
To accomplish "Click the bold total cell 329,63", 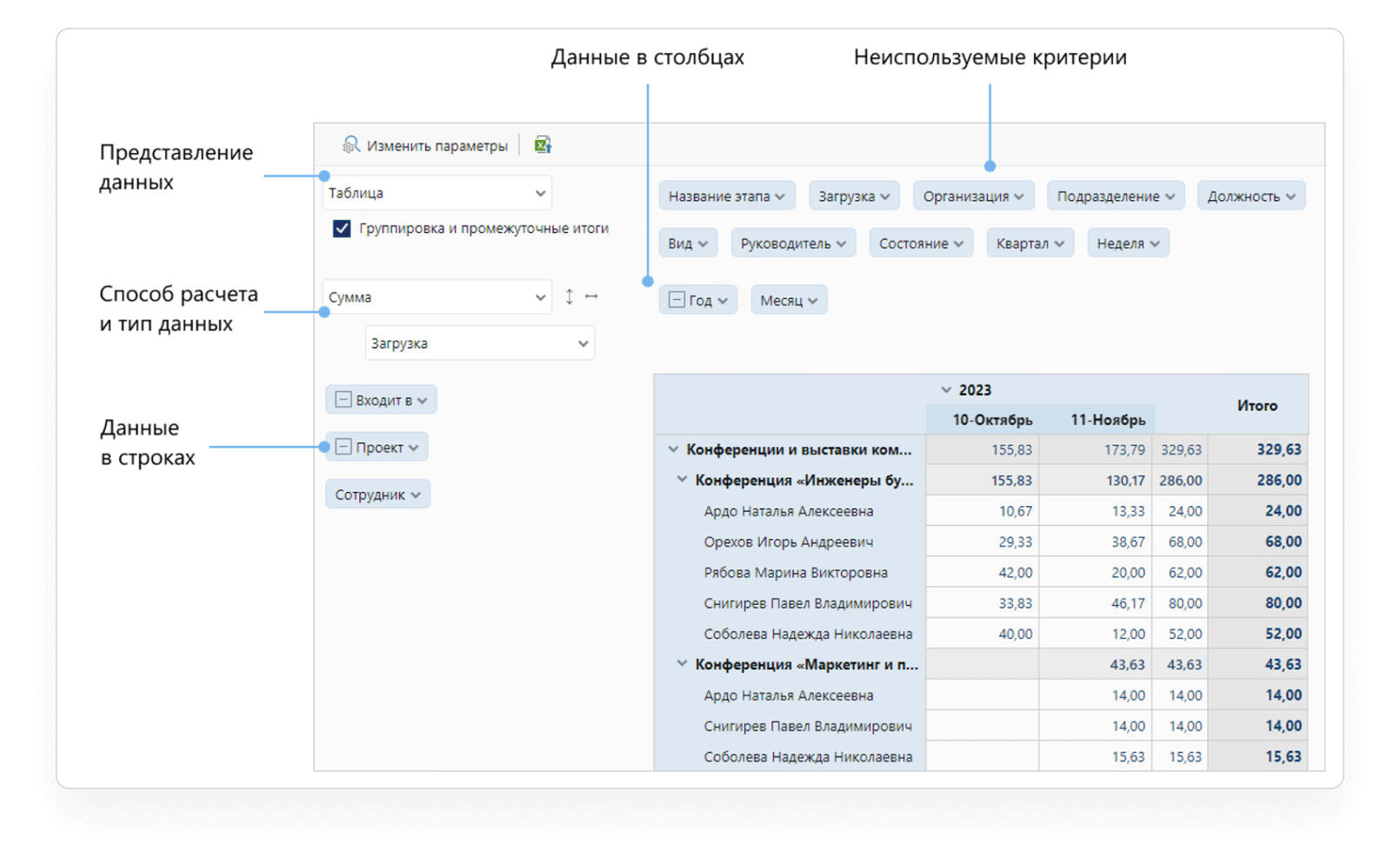I will pyautogui.click(x=1258, y=449).
